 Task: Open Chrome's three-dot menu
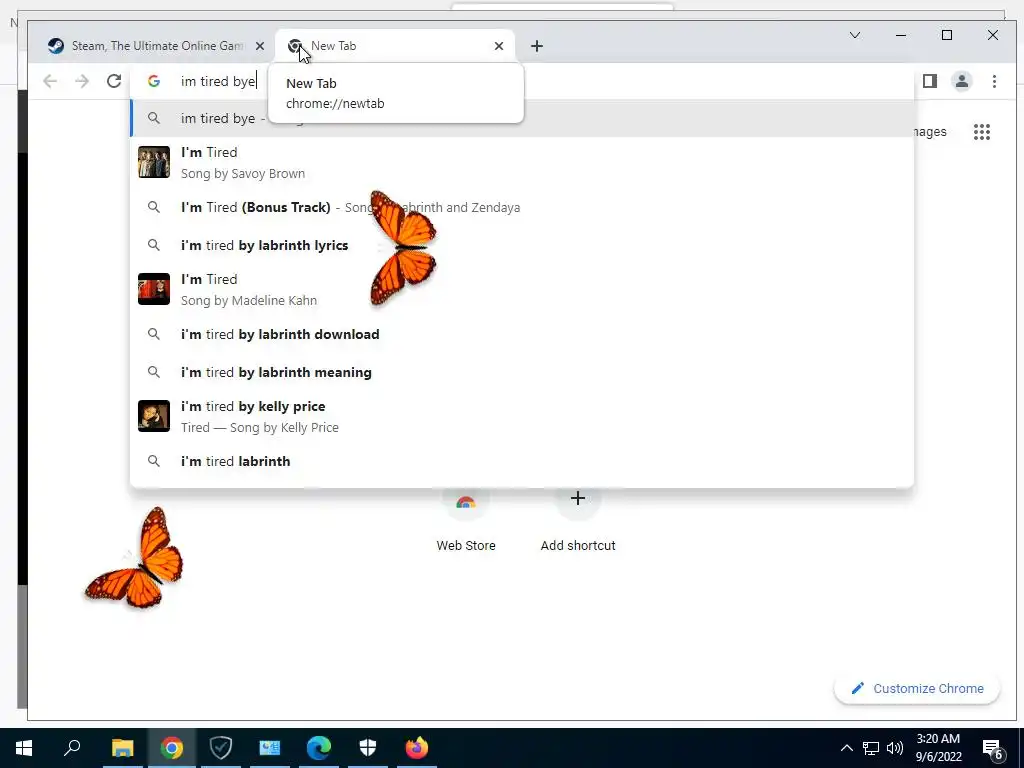coord(994,81)
